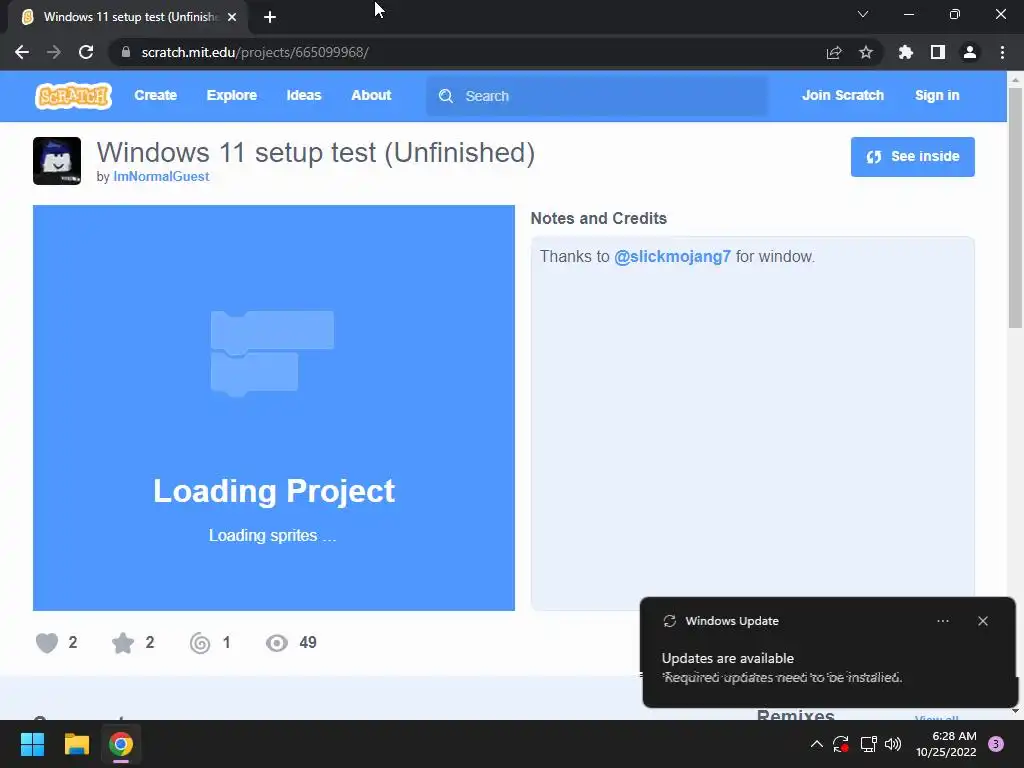
Task: Focus the Scratch Search field
Action: 597,96
